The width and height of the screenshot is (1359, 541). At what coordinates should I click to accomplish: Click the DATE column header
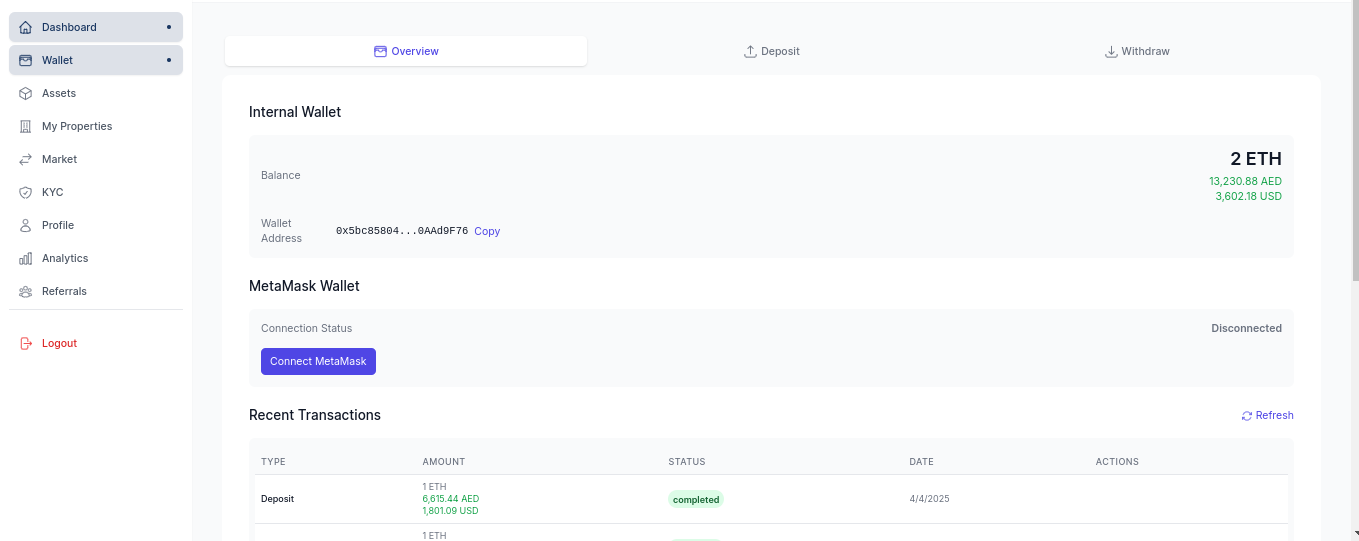click(921, 462)
